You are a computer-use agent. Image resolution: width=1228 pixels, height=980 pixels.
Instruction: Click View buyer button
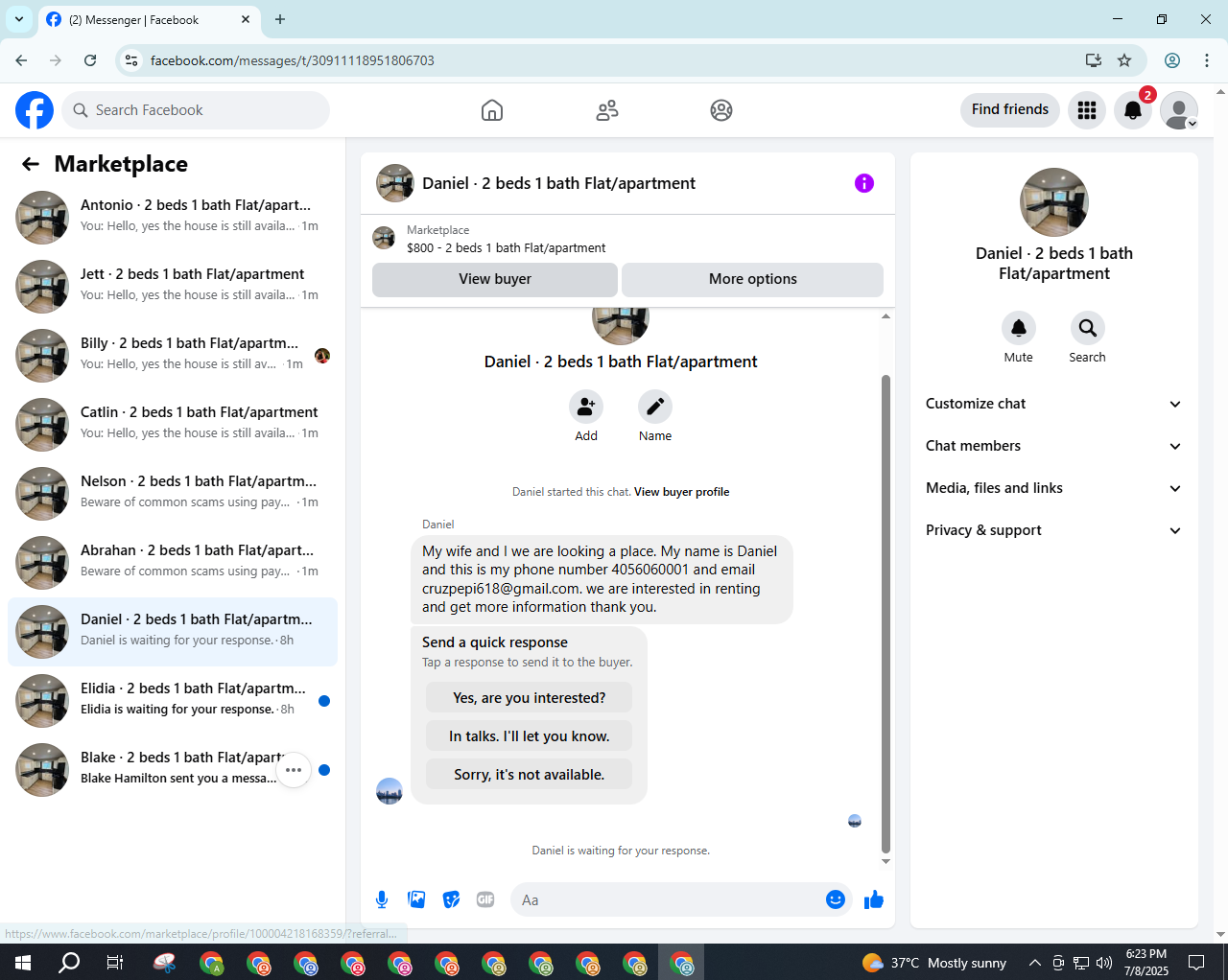click(x=495, y=279)
